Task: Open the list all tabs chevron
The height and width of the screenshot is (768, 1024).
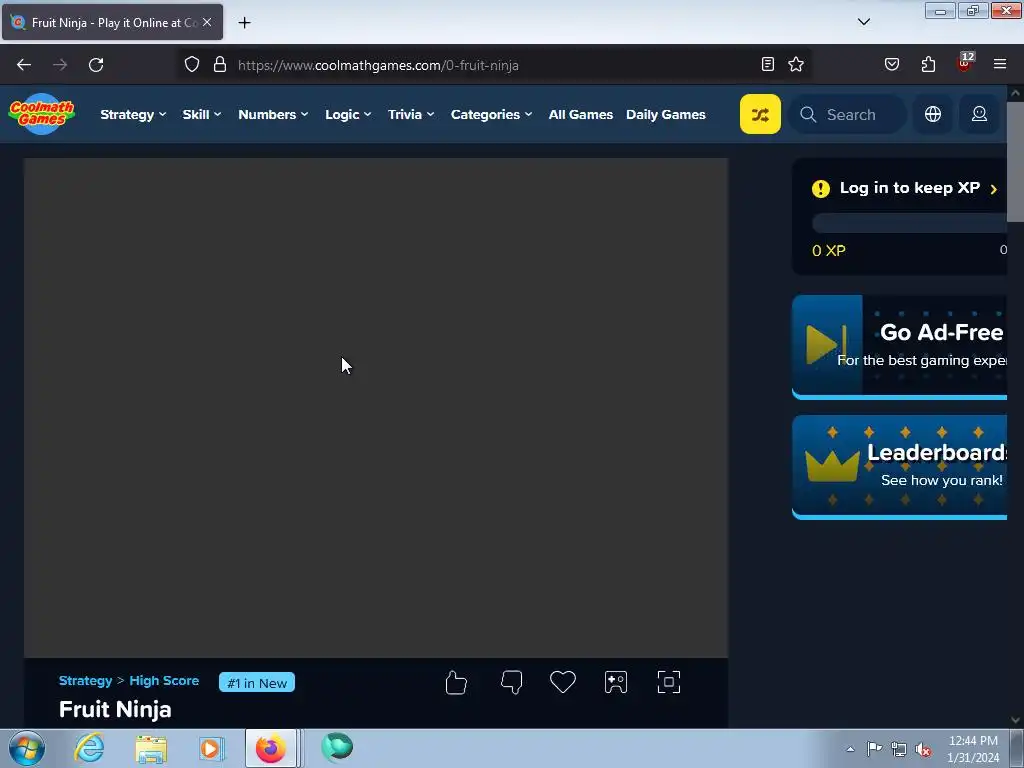Action: click(x=864, y=22)
